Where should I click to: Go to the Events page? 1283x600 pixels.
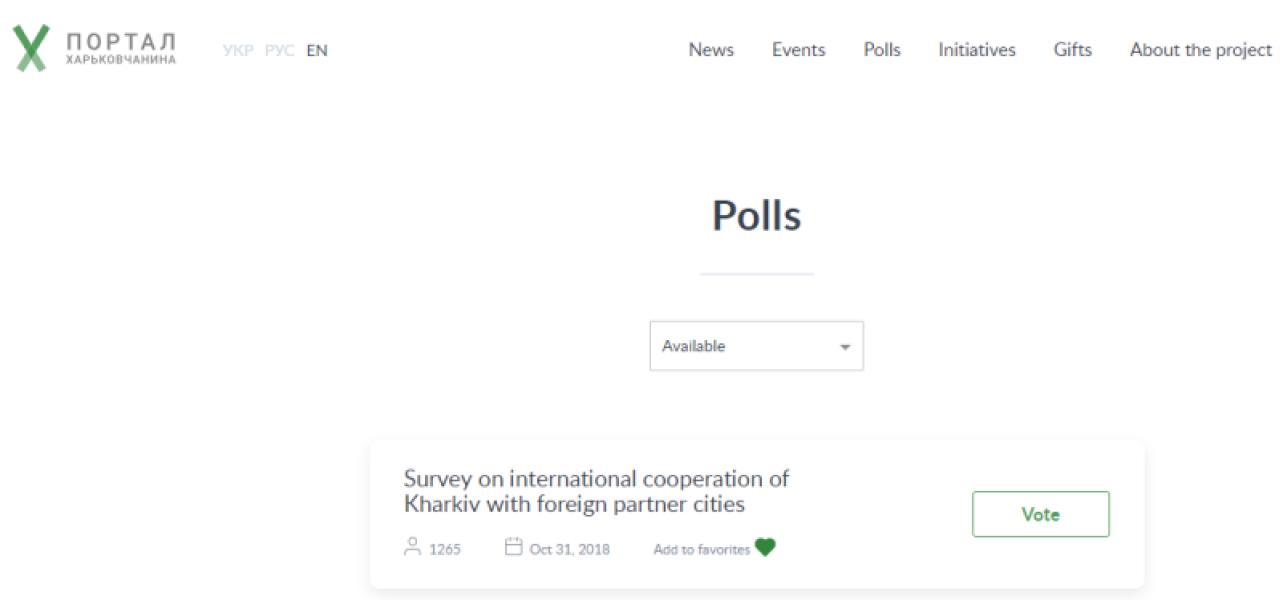tap(798, 50)
